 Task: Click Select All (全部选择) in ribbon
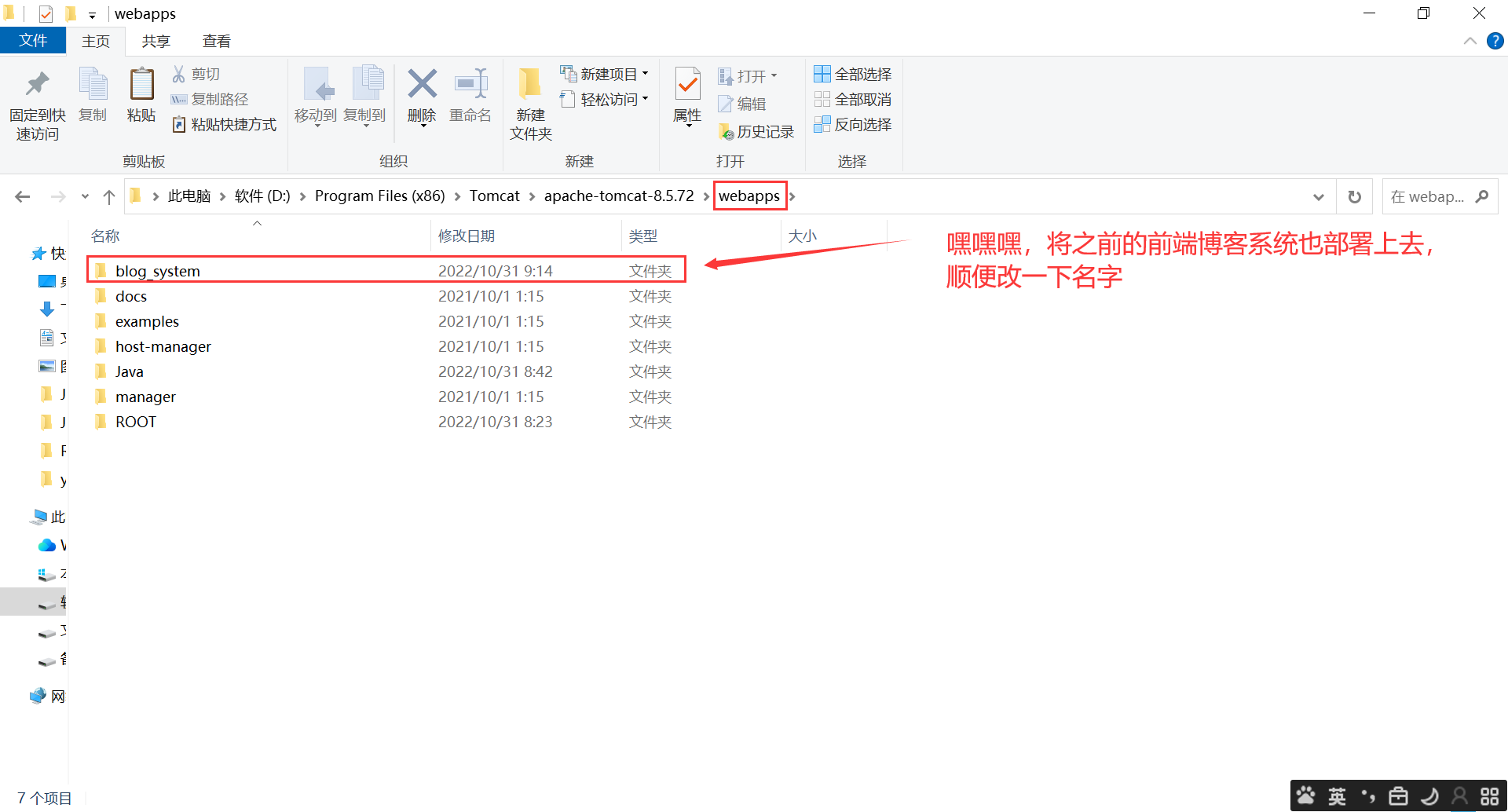pyautogui.click(x=853, y=74)
